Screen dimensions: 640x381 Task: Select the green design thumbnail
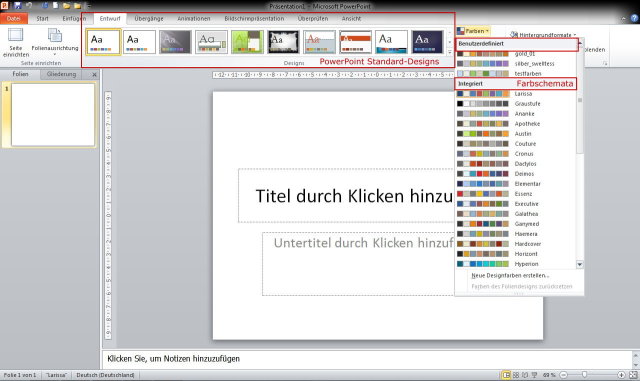247,42
